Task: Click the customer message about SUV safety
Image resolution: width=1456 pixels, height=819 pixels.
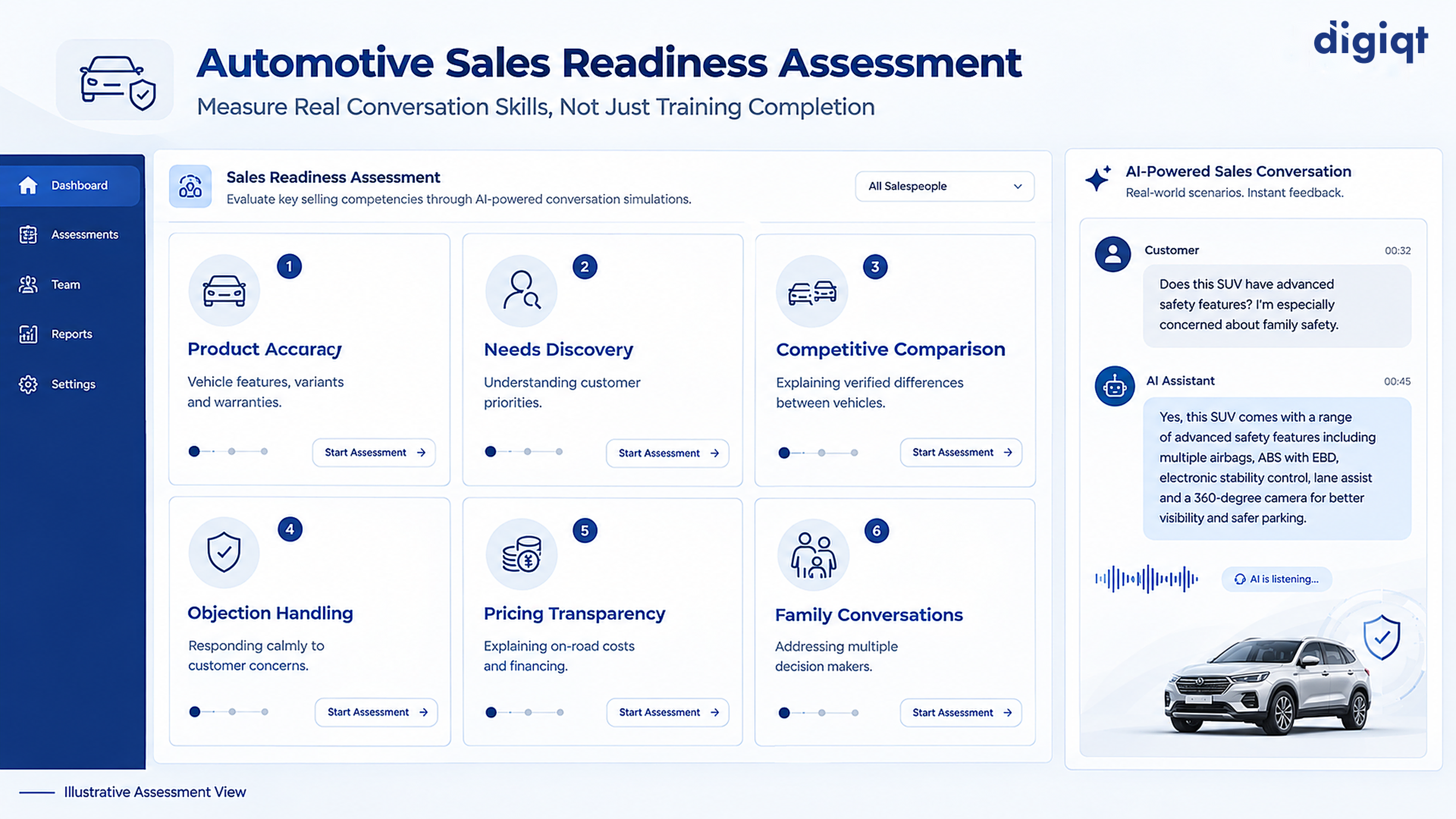Action: (1277, 305)
